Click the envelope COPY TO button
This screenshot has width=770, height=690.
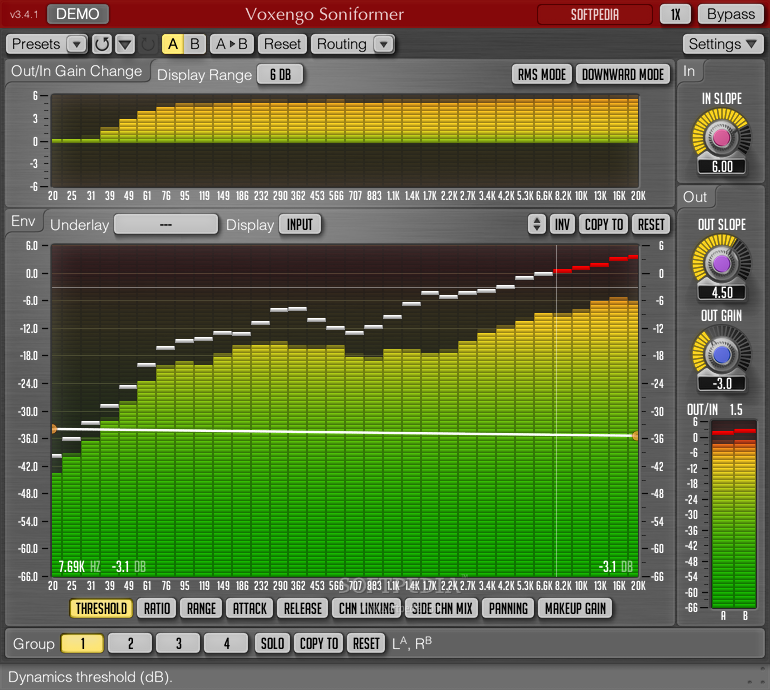click(604, 224)
